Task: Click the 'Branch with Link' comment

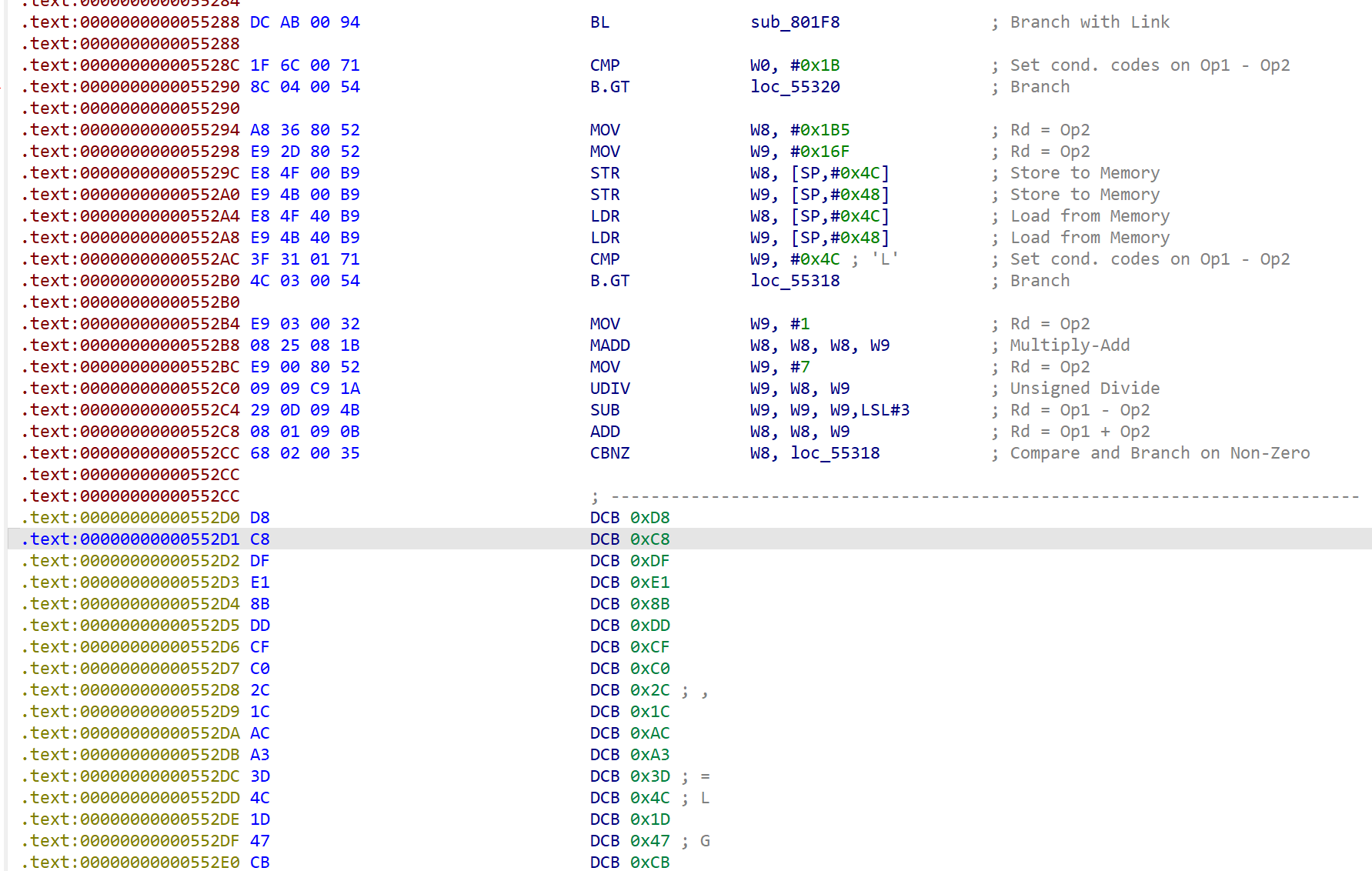Action: click(x=1089, y=22)
